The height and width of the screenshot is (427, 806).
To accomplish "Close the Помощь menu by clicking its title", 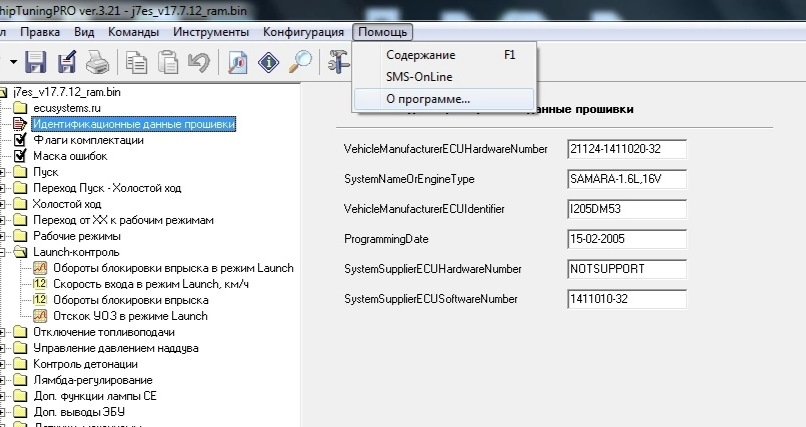I will pos(382,32).
